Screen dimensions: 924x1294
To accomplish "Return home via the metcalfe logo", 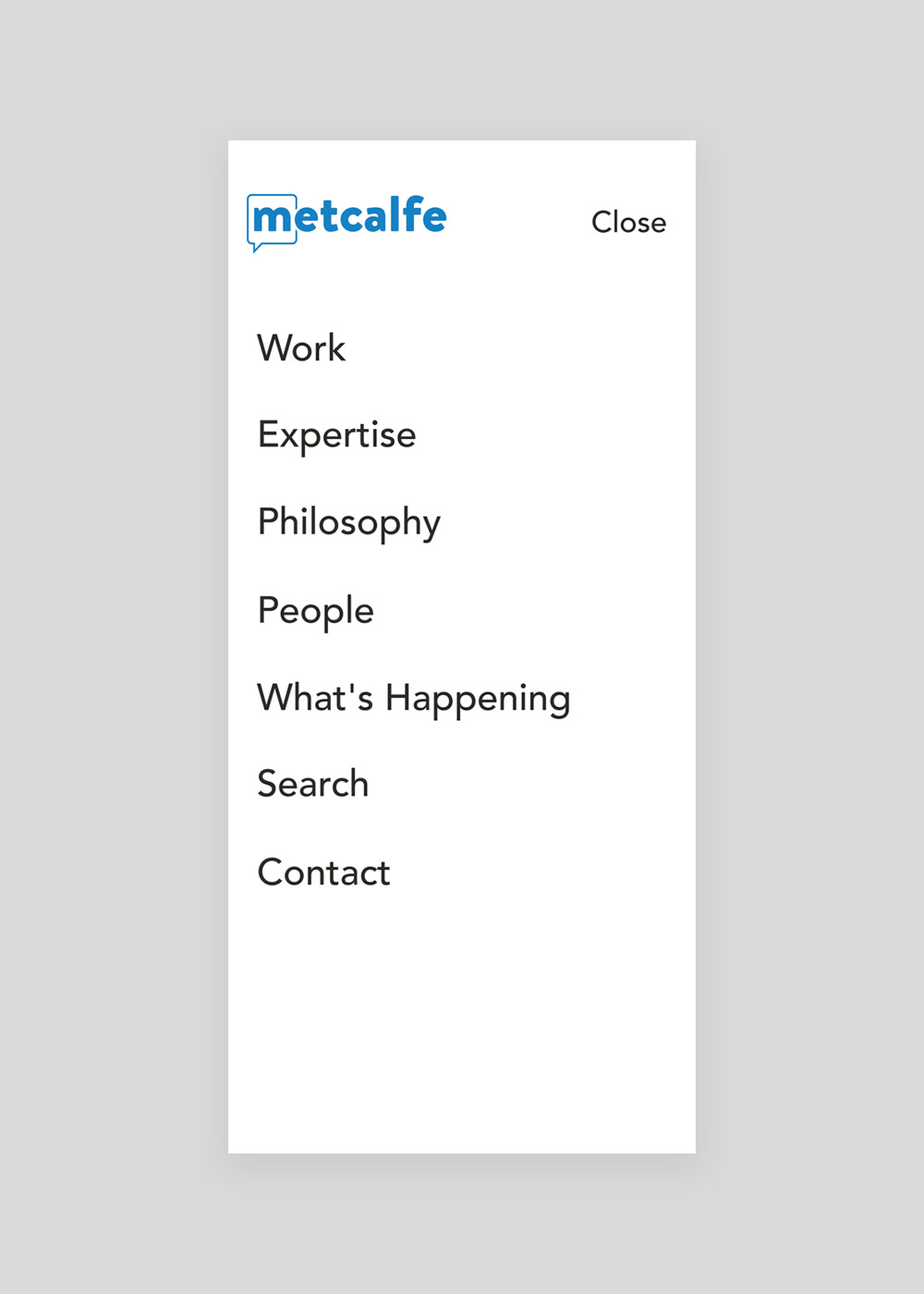I will [x=346, y=223].
